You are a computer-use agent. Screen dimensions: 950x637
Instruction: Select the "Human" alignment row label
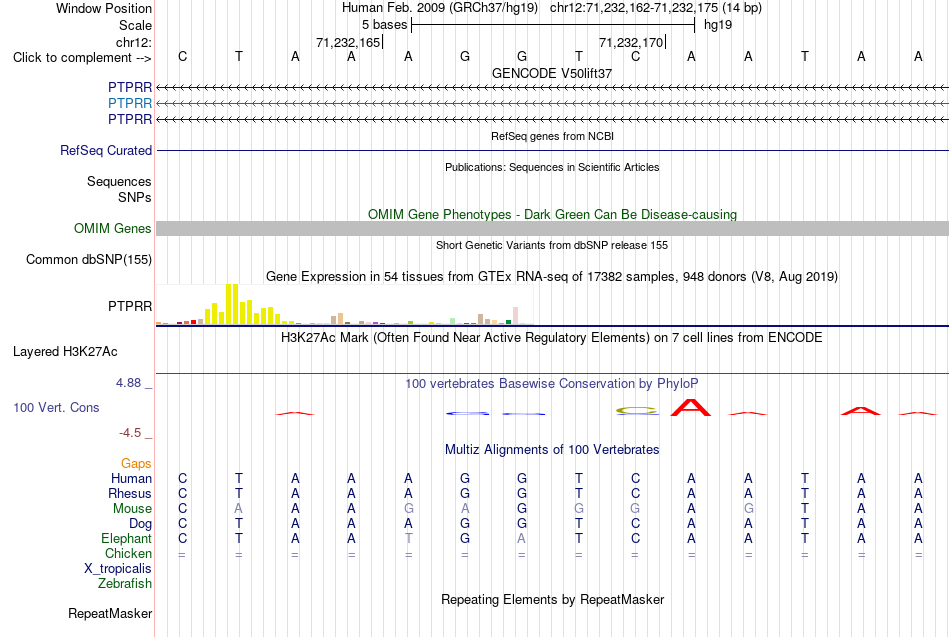click(x=131, y=478)
